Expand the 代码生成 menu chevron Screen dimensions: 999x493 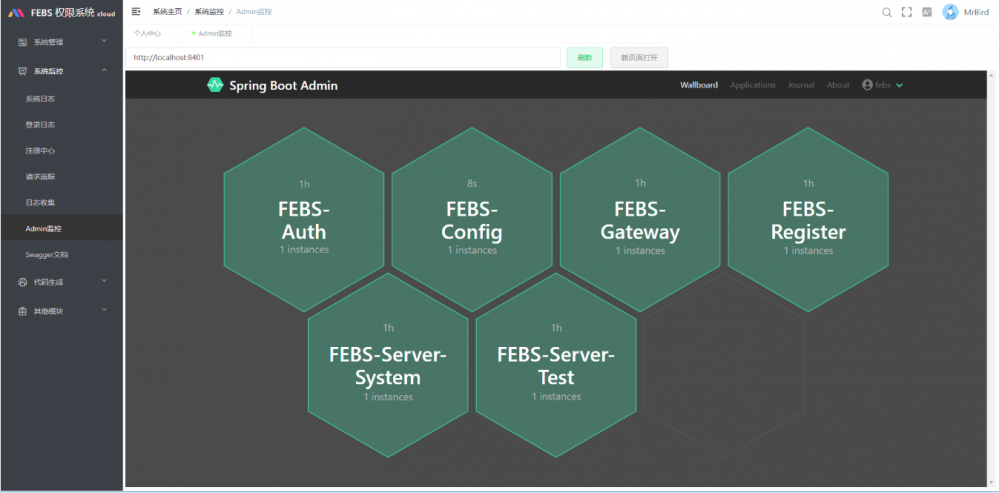click(x=104, y=281)
